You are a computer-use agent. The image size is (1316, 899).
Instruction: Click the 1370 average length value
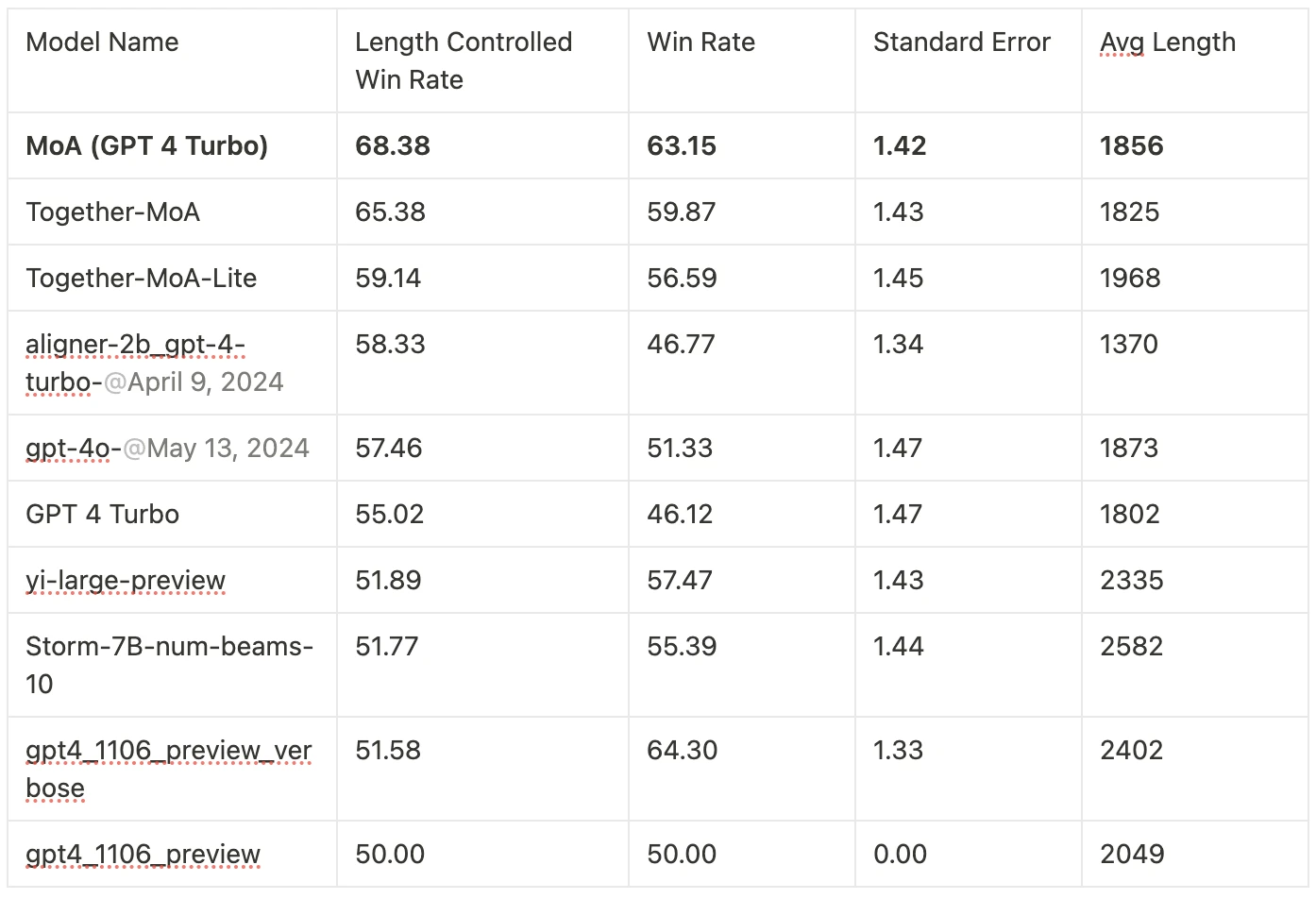coord(1128,345)
